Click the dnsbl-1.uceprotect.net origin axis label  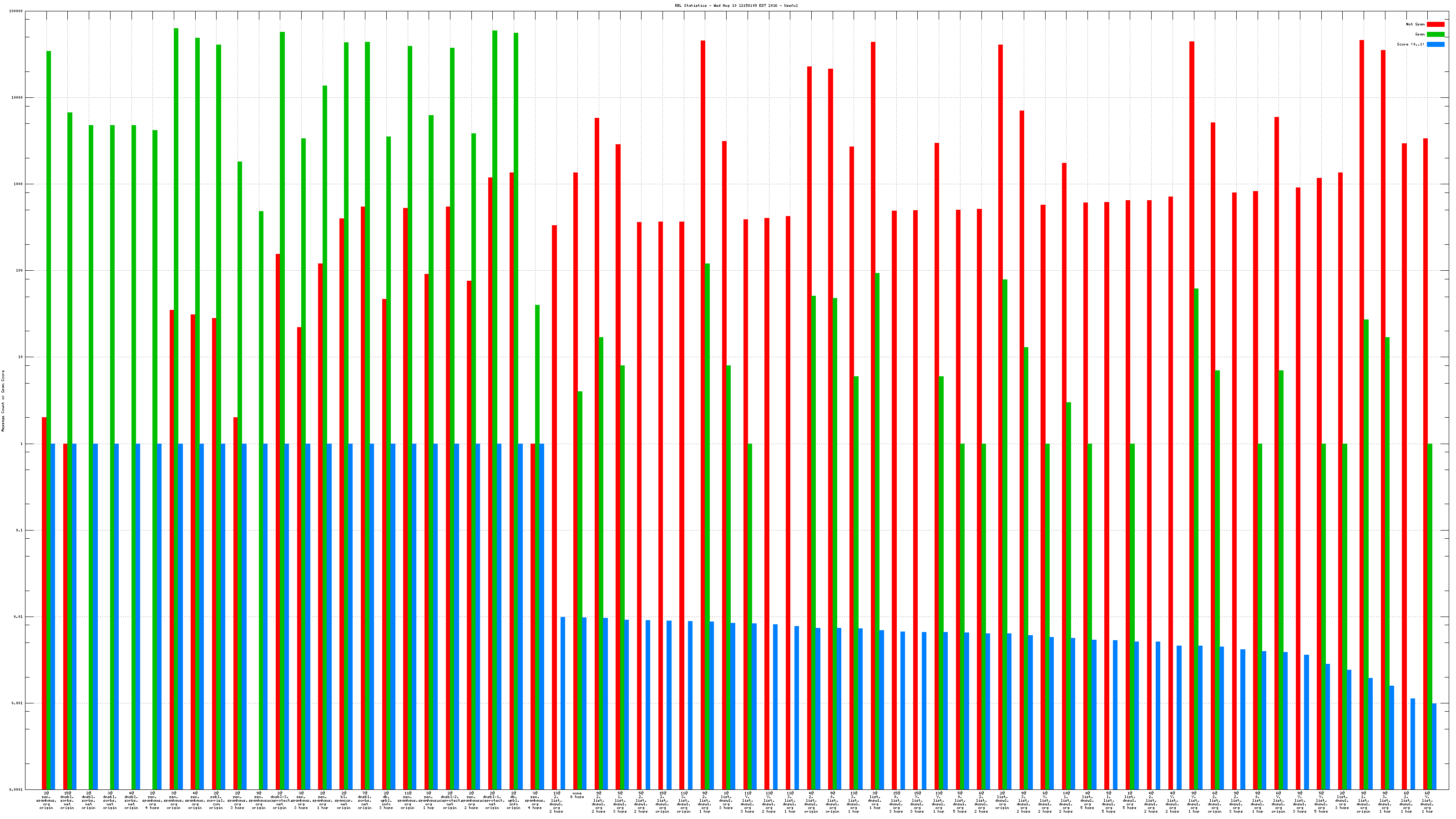pos(492,800)
